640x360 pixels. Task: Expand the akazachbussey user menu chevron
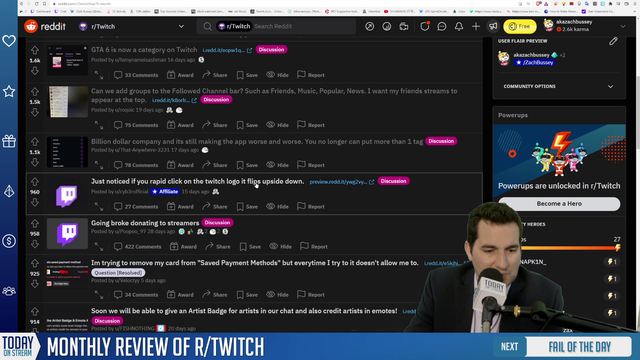click(x=623, y=27)
